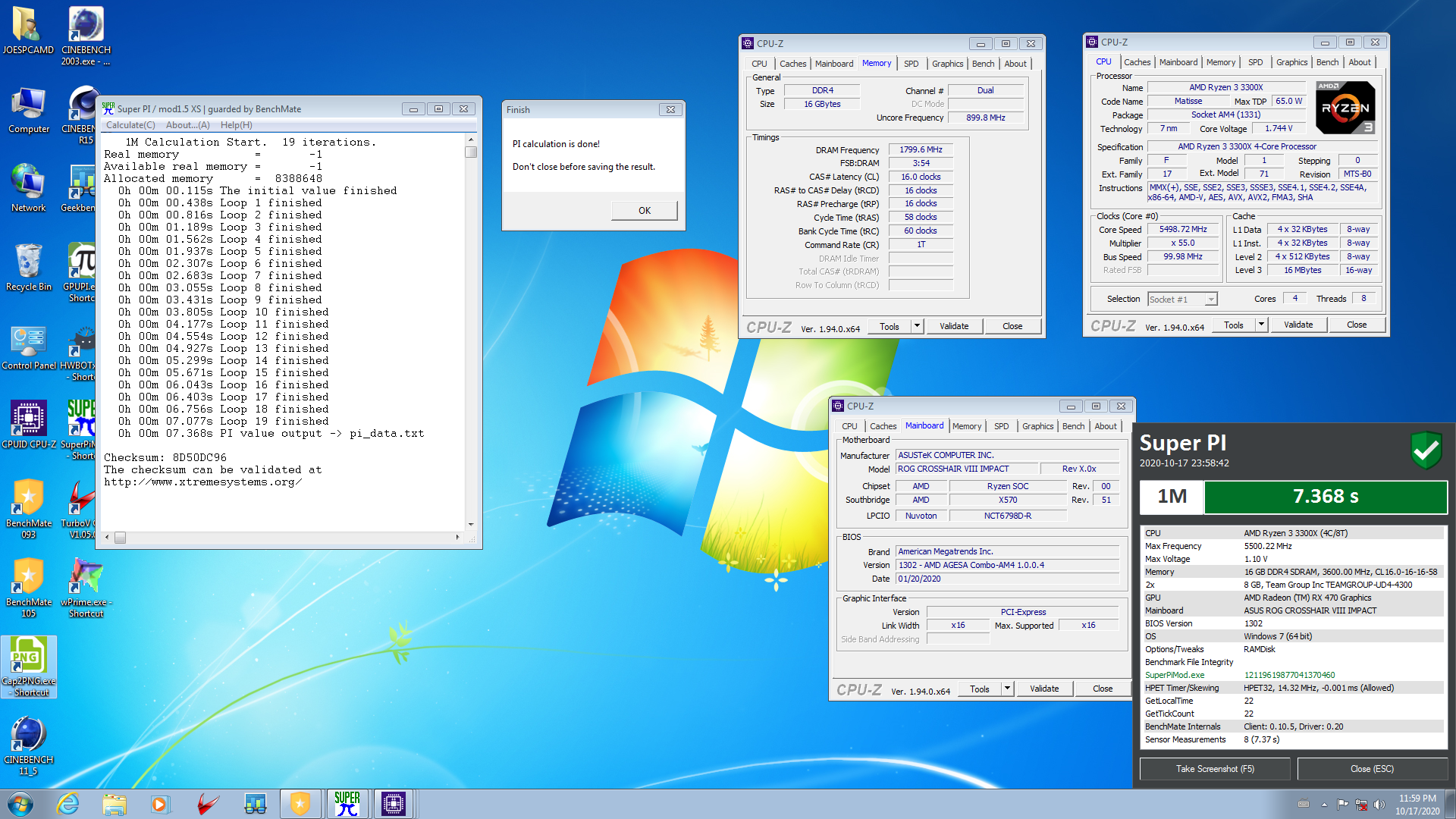Switch to SPD tab in Memory CPU-Z window
1456x819 pixels.
click(x=911, y=64)
